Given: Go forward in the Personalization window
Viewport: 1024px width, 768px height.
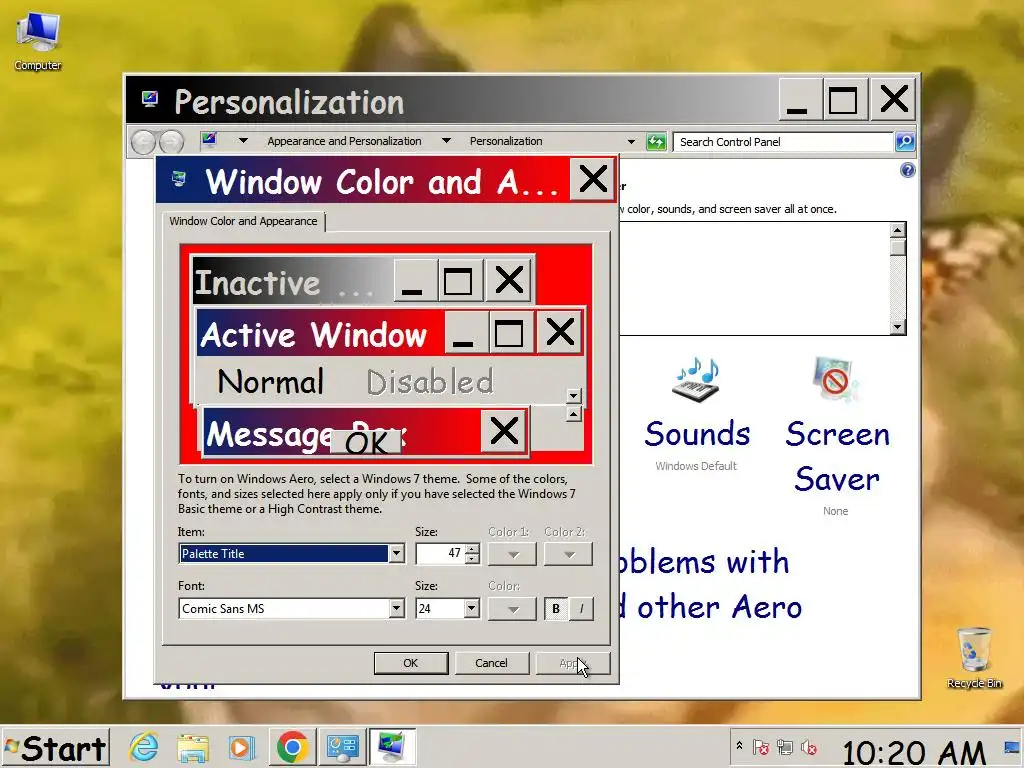Looking at the screenshot, I should pos(171,142).
